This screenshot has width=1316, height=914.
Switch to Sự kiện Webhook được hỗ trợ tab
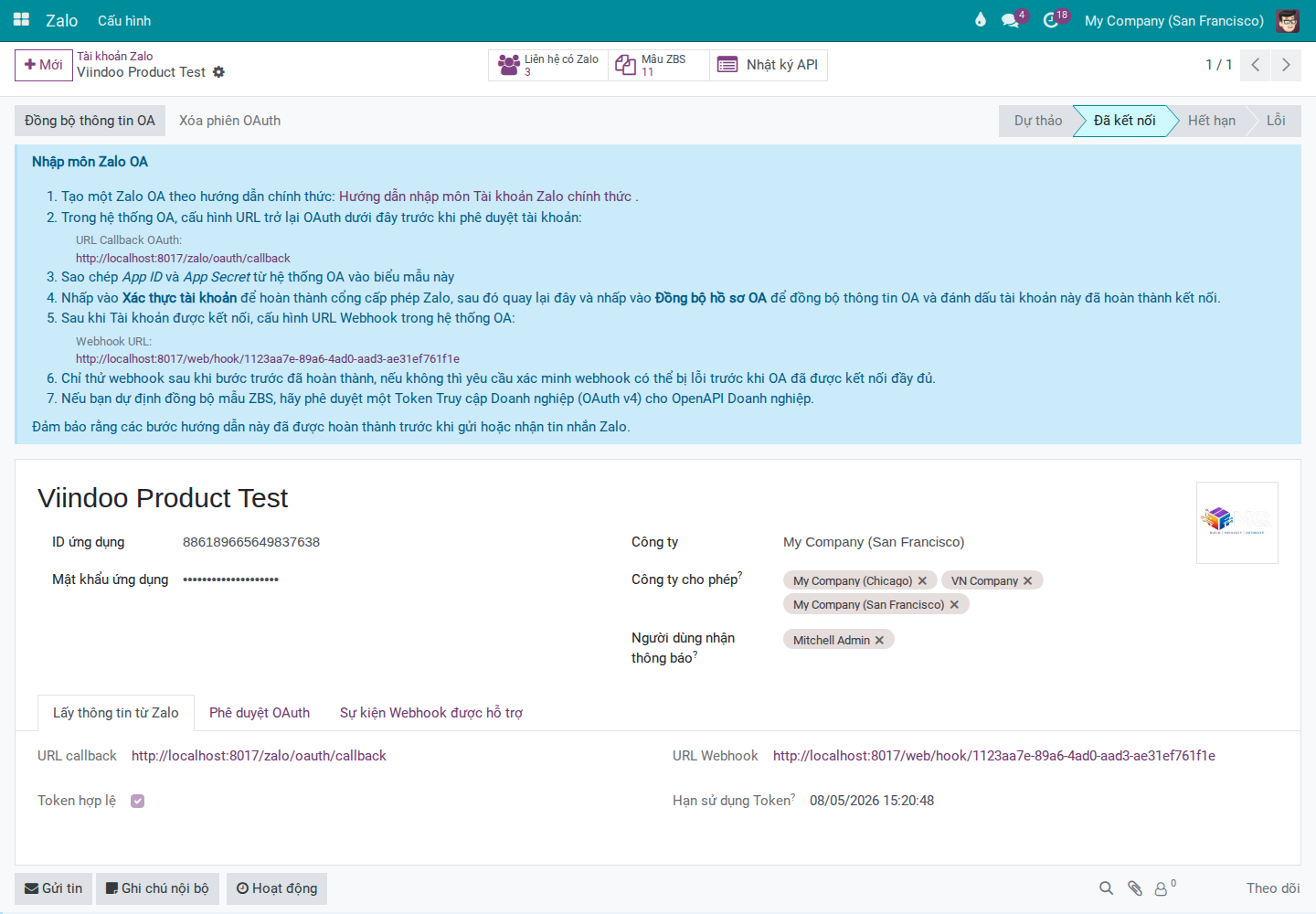pyautogui.click(x=431, y=713)
